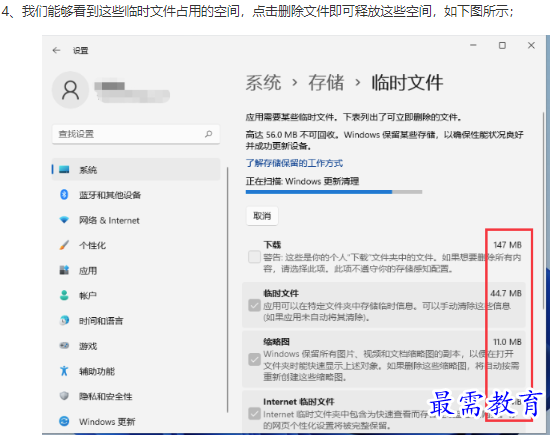The image size is (551, 435).
Task: Maximize the Settings window
Action: click(503, 45)
